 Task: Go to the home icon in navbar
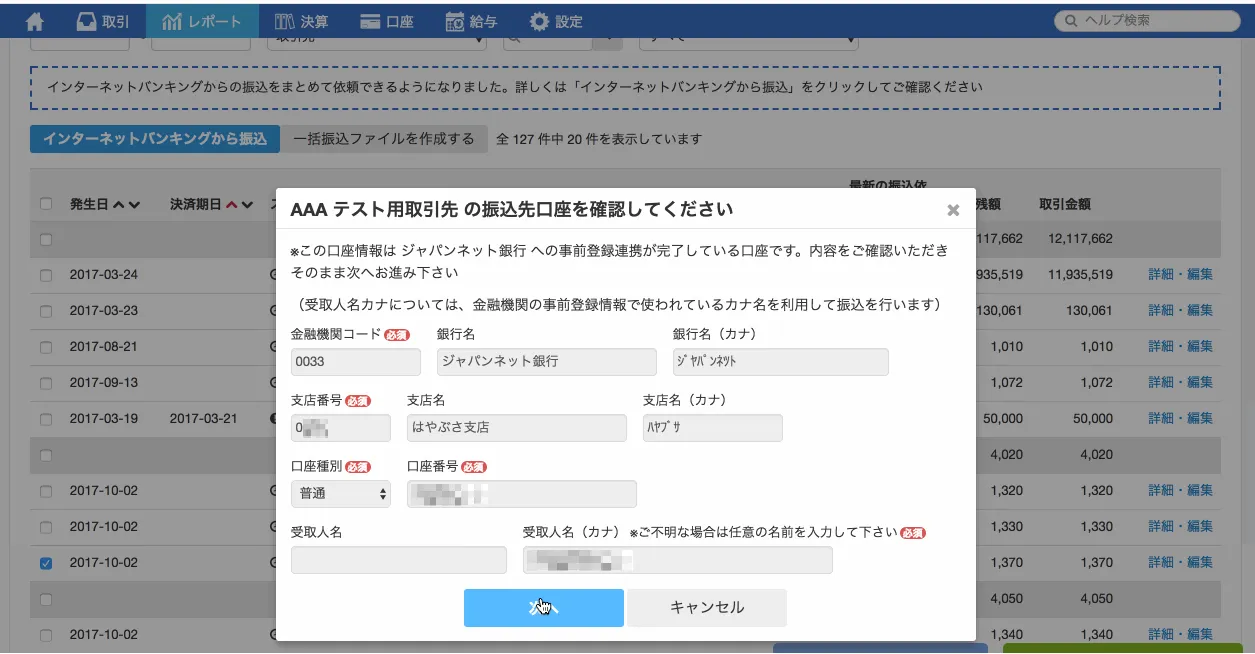point(36,20)
